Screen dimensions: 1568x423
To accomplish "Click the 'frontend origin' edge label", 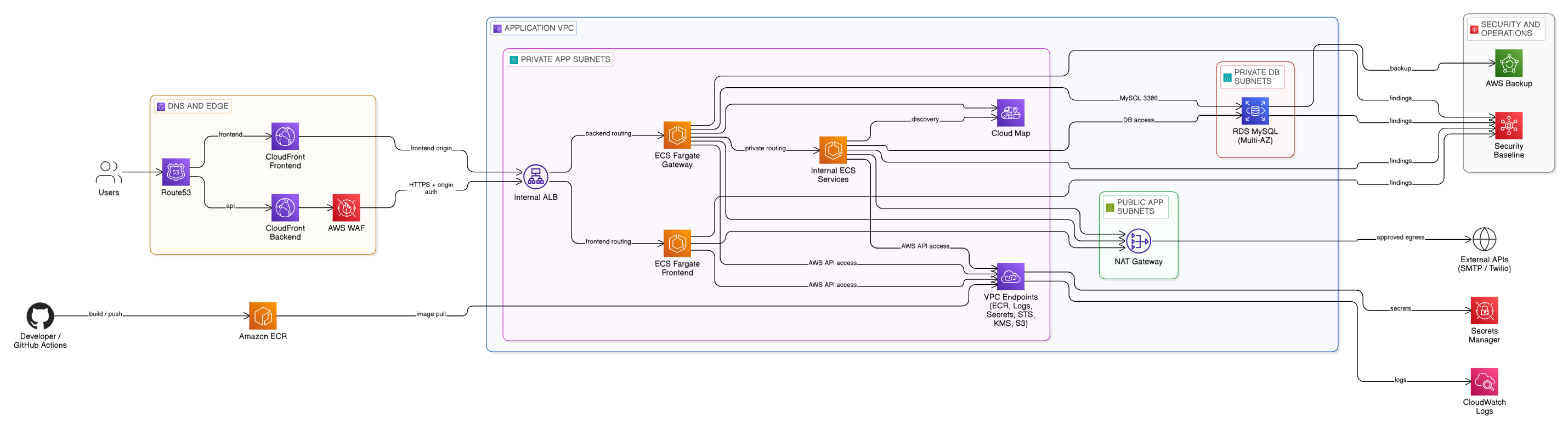I will 431,149.
